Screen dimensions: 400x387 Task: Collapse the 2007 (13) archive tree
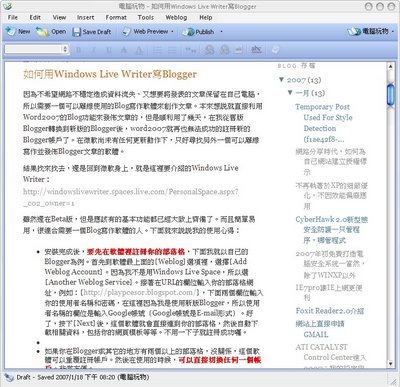281,79
